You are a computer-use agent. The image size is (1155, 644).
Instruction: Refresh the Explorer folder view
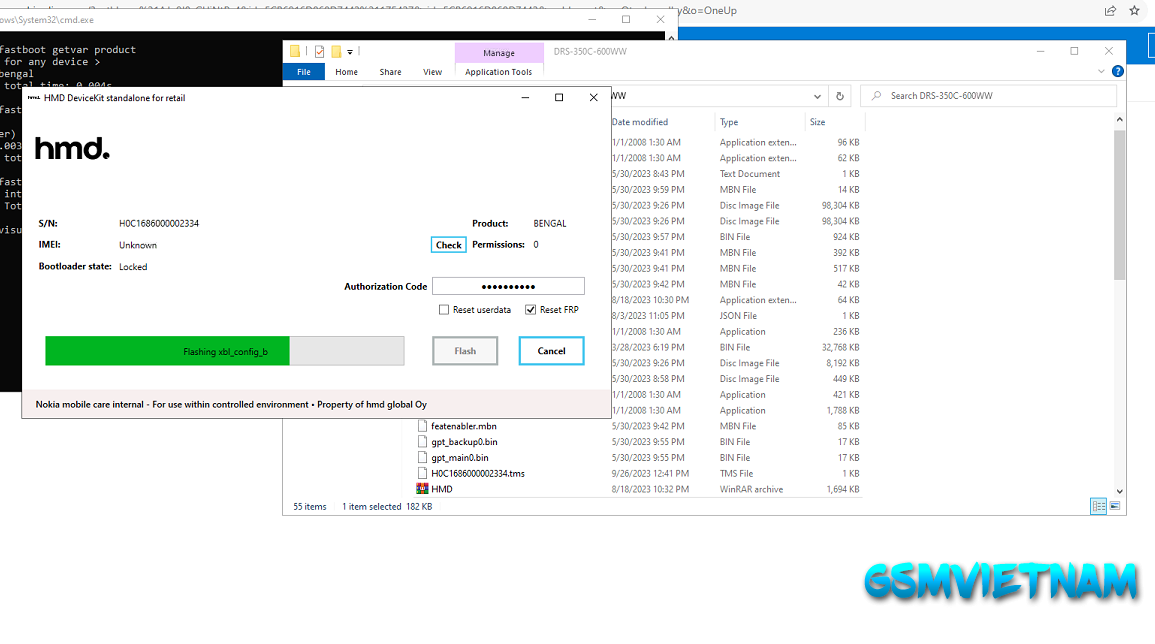[840, 96]
